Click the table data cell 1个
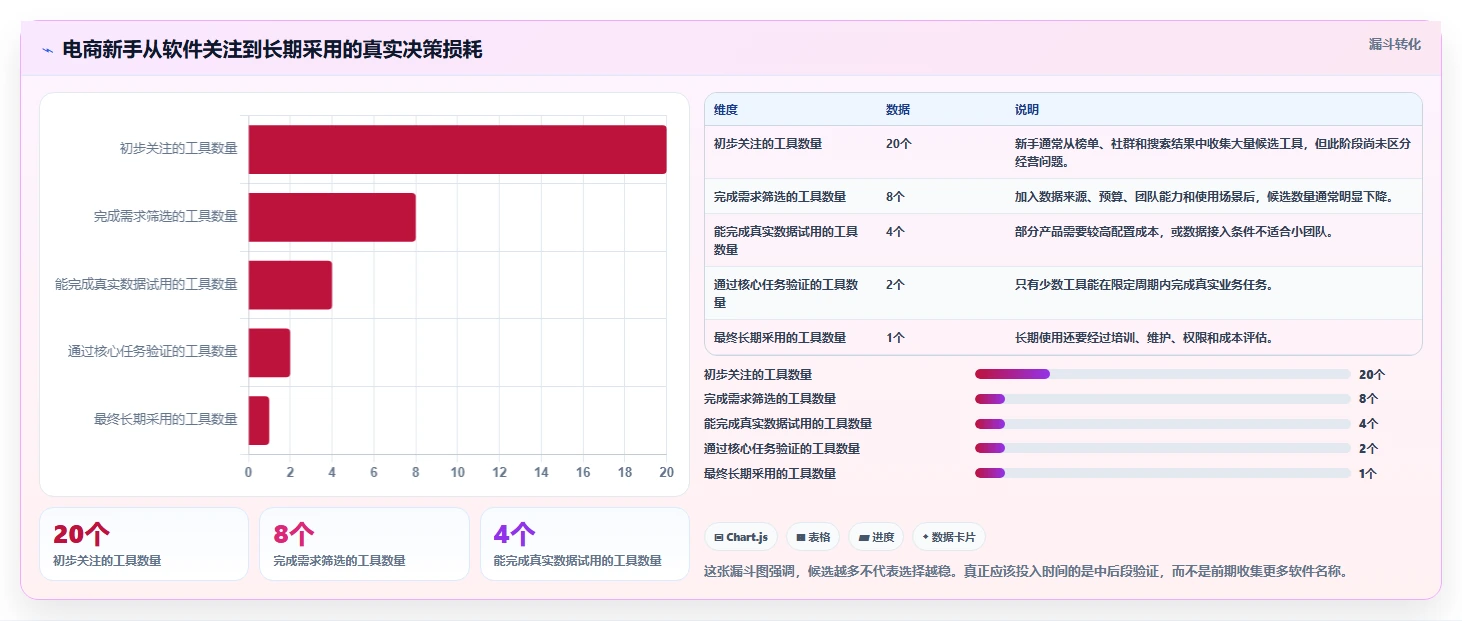Image resolution: width=1462 pixels, height=621 pixels. (895, 338)
